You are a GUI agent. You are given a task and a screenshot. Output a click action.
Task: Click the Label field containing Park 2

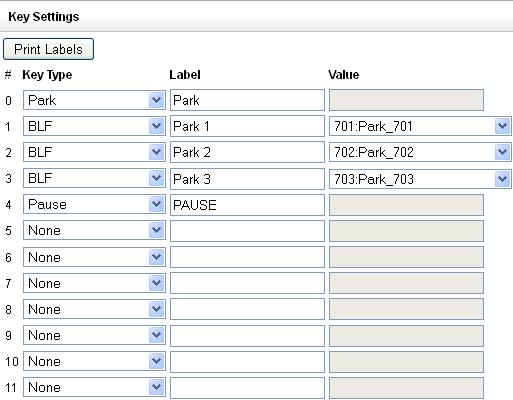point(247,152)
